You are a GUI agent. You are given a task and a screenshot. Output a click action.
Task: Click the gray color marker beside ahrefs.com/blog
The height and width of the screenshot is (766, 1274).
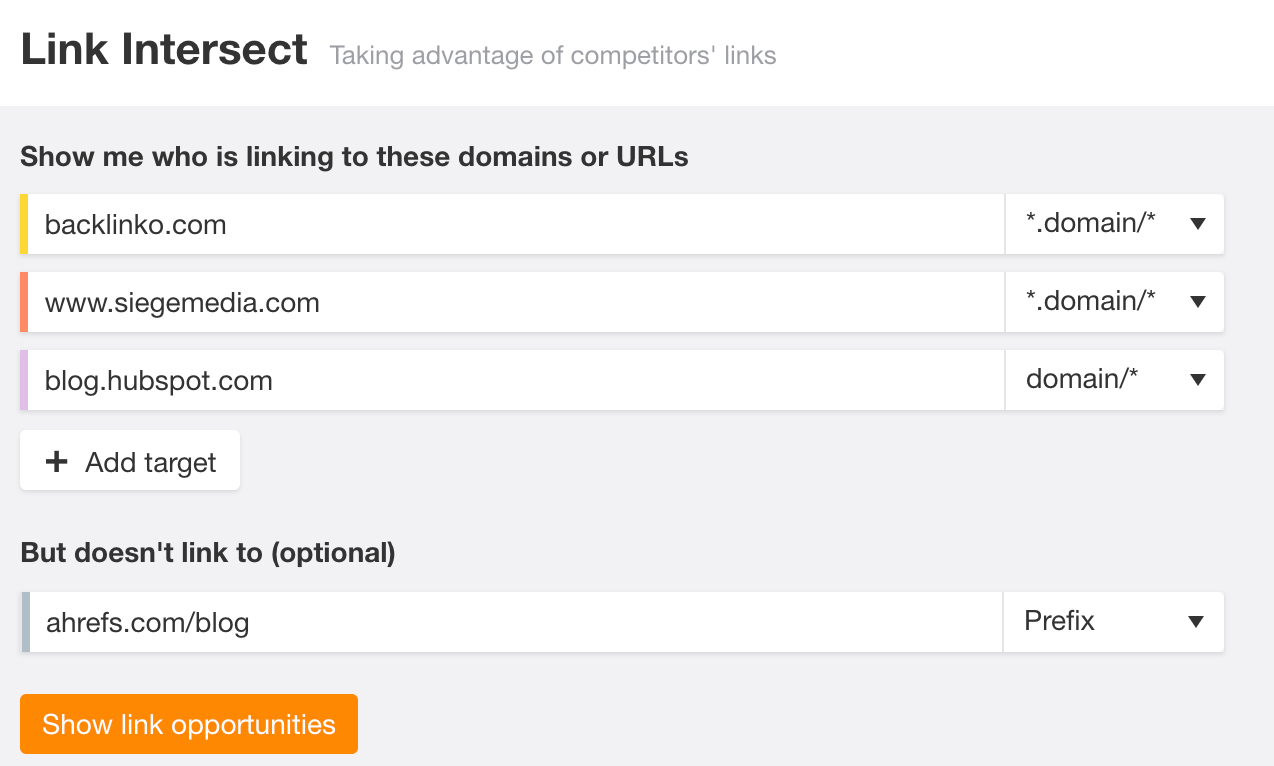coord(25,622)
